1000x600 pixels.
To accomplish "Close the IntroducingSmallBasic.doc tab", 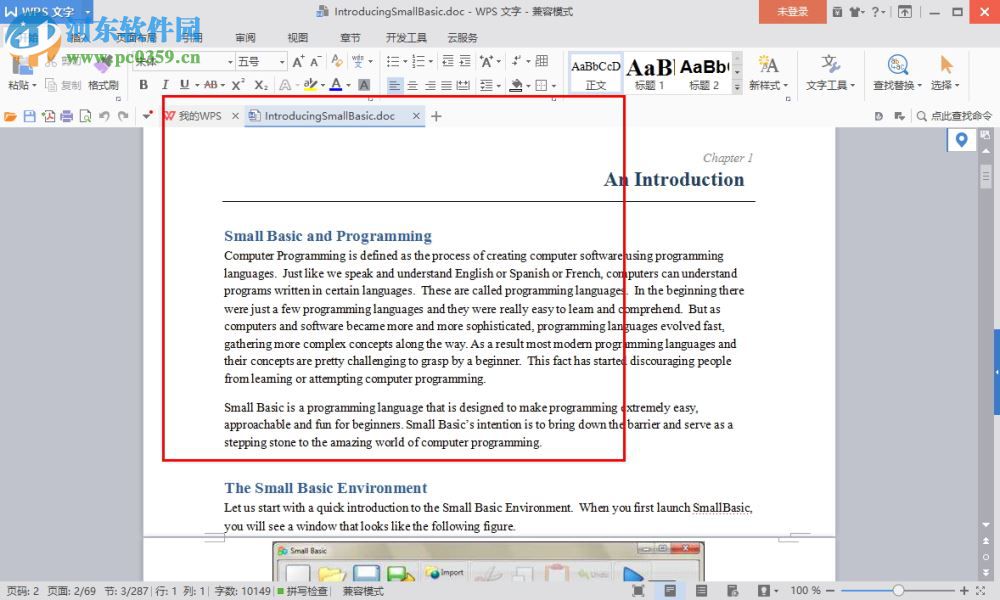I will click(416, 116).
